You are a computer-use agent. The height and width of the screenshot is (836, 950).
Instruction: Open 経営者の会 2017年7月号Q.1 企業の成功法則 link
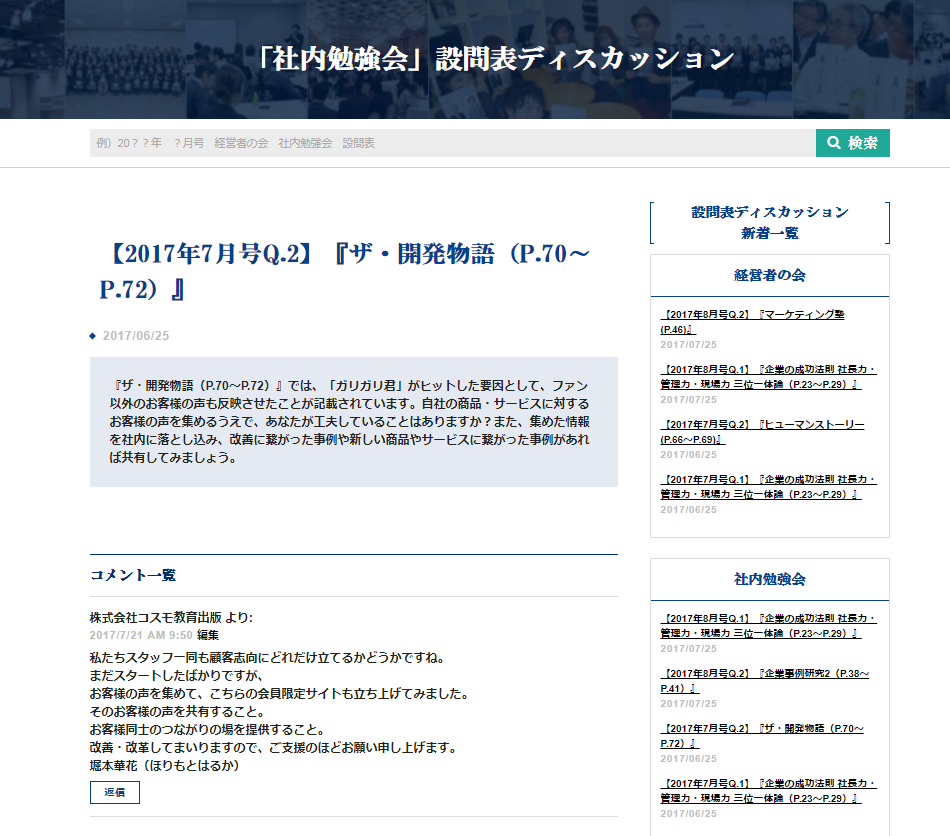(768, 487)
